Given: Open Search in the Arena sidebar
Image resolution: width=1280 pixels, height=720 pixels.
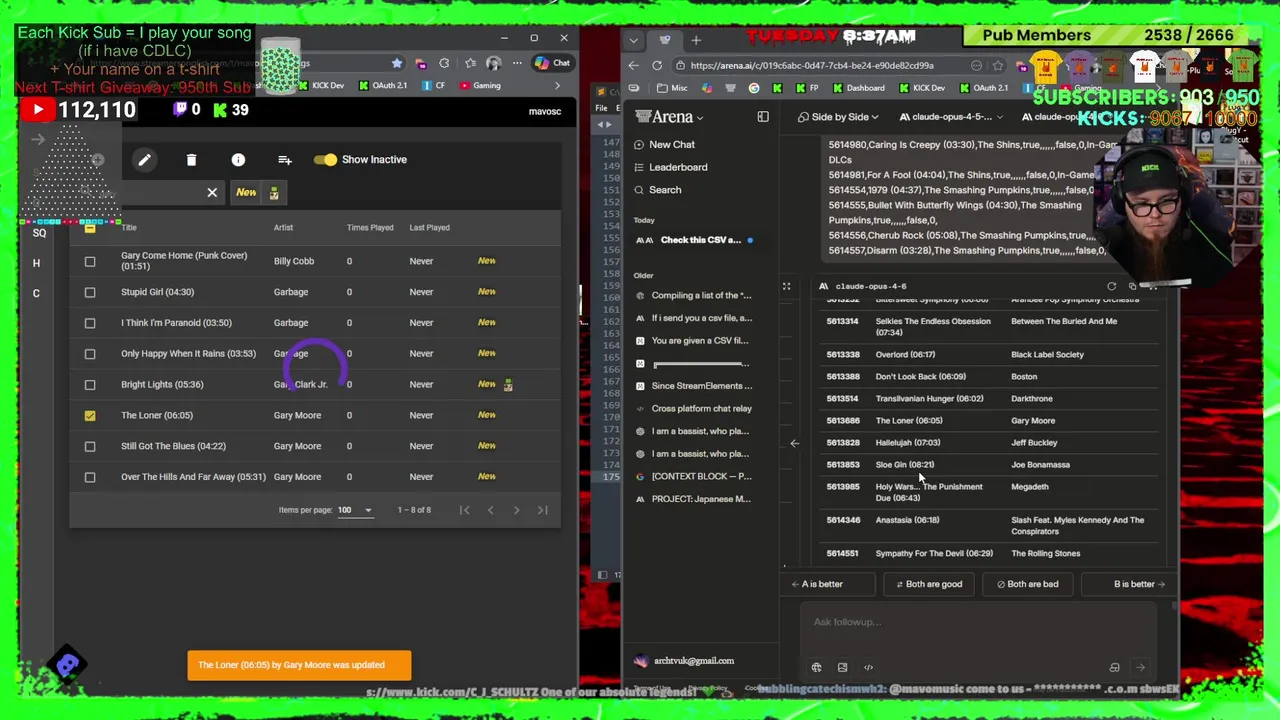Looking at the screenshot, I should pyautogui.click(x=658, y=190).
